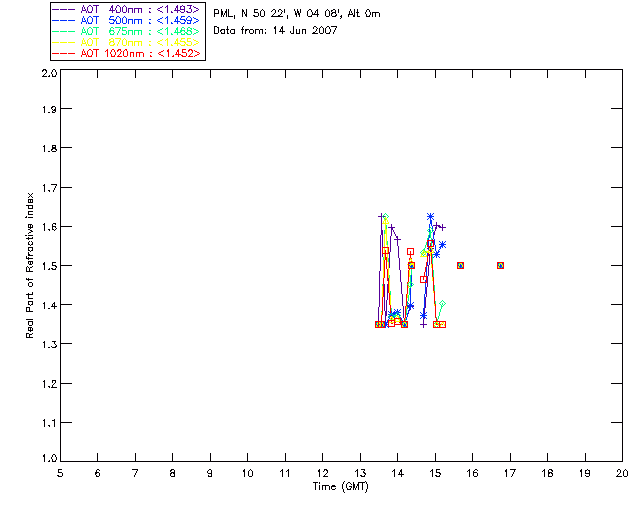
Task: Click the x-axis tick label 18
Action: (x=547, y=473)
